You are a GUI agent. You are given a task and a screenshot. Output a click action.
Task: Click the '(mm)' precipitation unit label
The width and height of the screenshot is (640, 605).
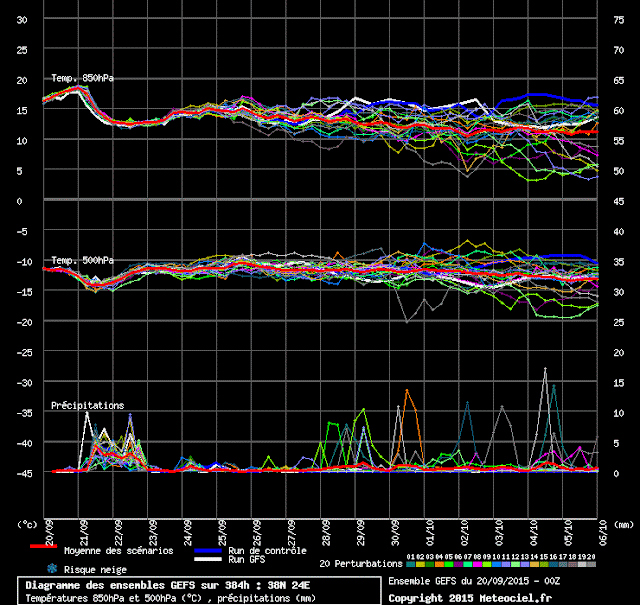click(624, 524)
